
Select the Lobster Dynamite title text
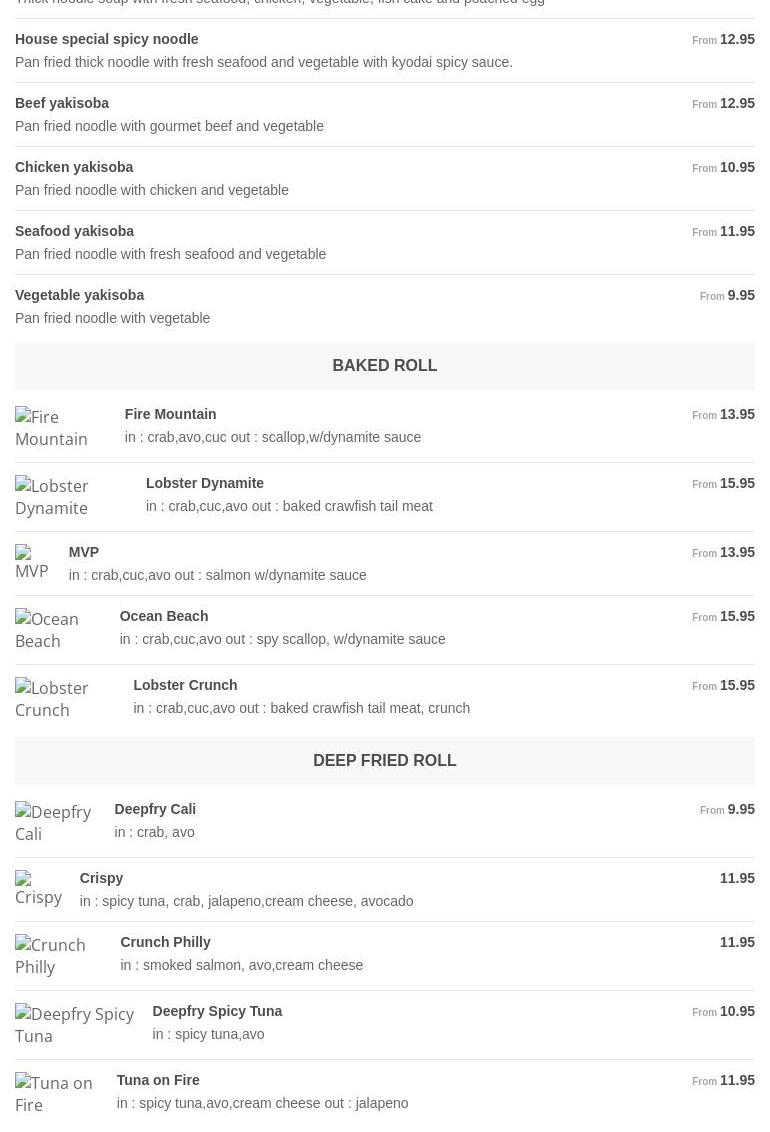point(205,483)
